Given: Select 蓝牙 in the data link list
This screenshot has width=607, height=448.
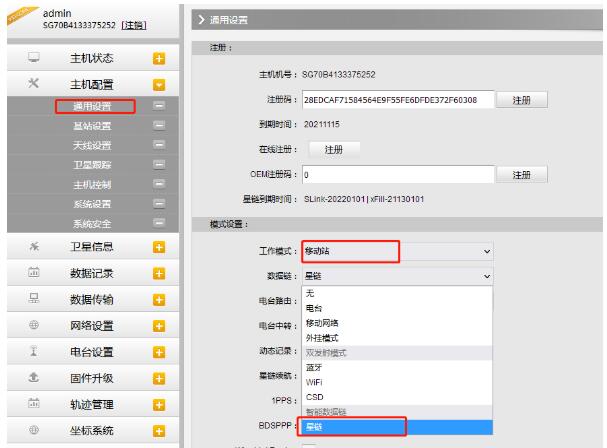Looking at the screenshot, I should [x=397, y=367].
